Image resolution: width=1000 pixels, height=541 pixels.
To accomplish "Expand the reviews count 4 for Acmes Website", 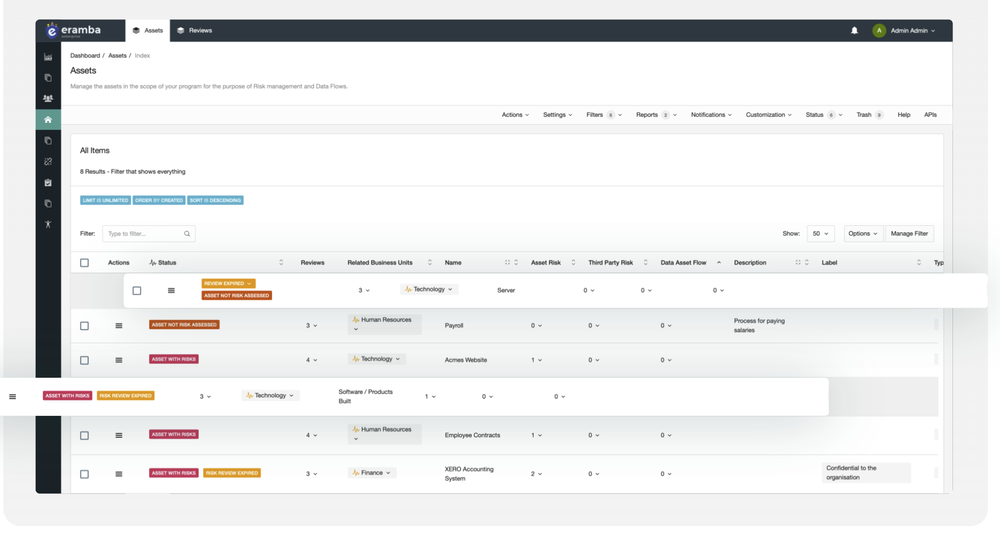I will tap(311, 360).
